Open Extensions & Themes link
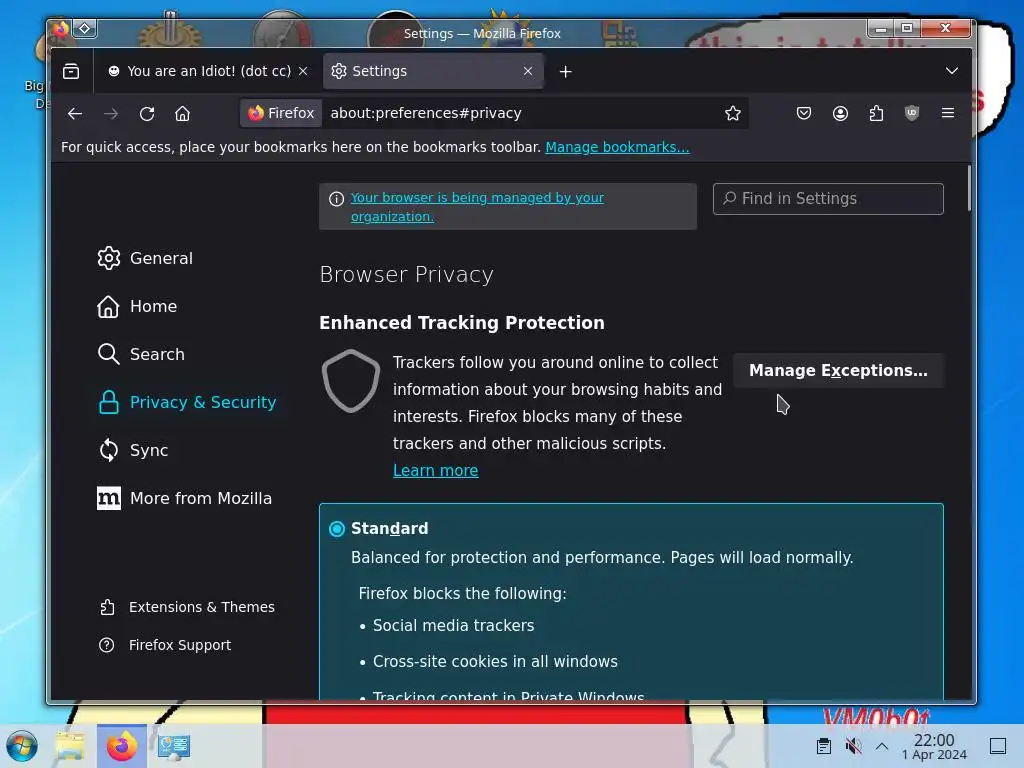The width and height of the screenshot is (1024, 768). (x=187, y=607)
